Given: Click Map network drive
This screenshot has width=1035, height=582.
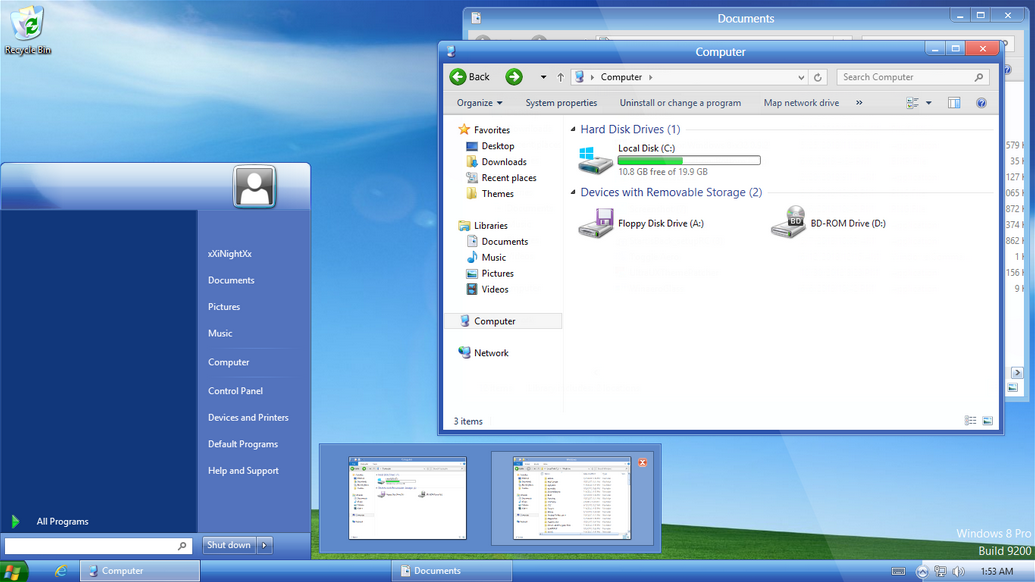Looking at the screenshot, I should (x=801, y=103).
